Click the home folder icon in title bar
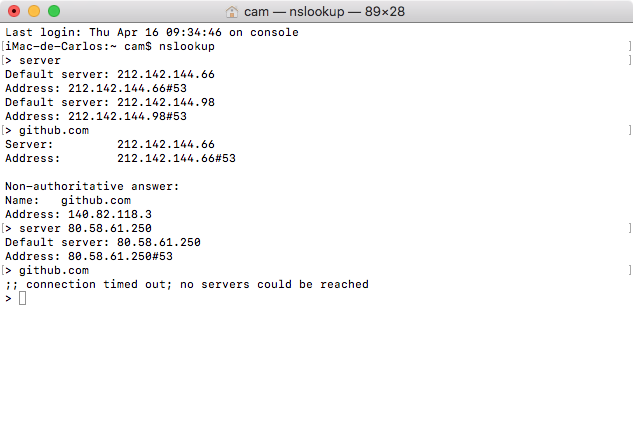Screen dimensions: 633x422 coord(232,12)
